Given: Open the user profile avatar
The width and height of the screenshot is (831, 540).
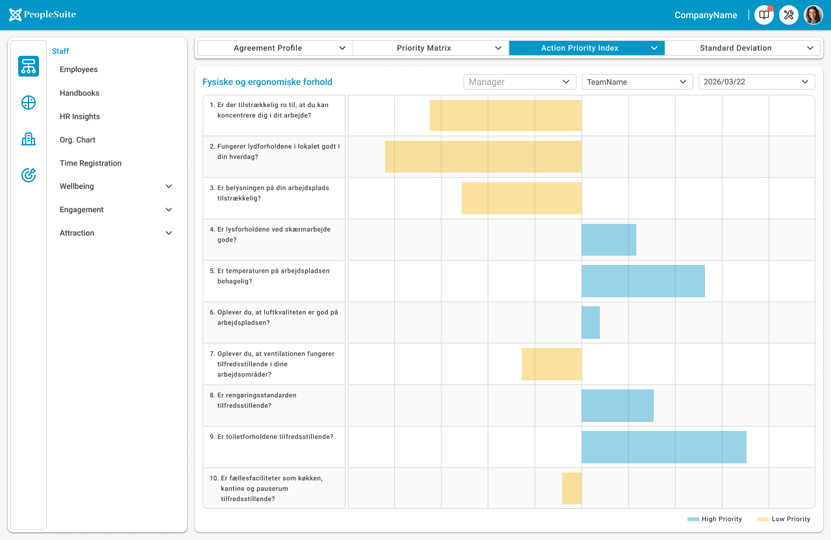Looking at the screenshot, I should click(814, 15).
